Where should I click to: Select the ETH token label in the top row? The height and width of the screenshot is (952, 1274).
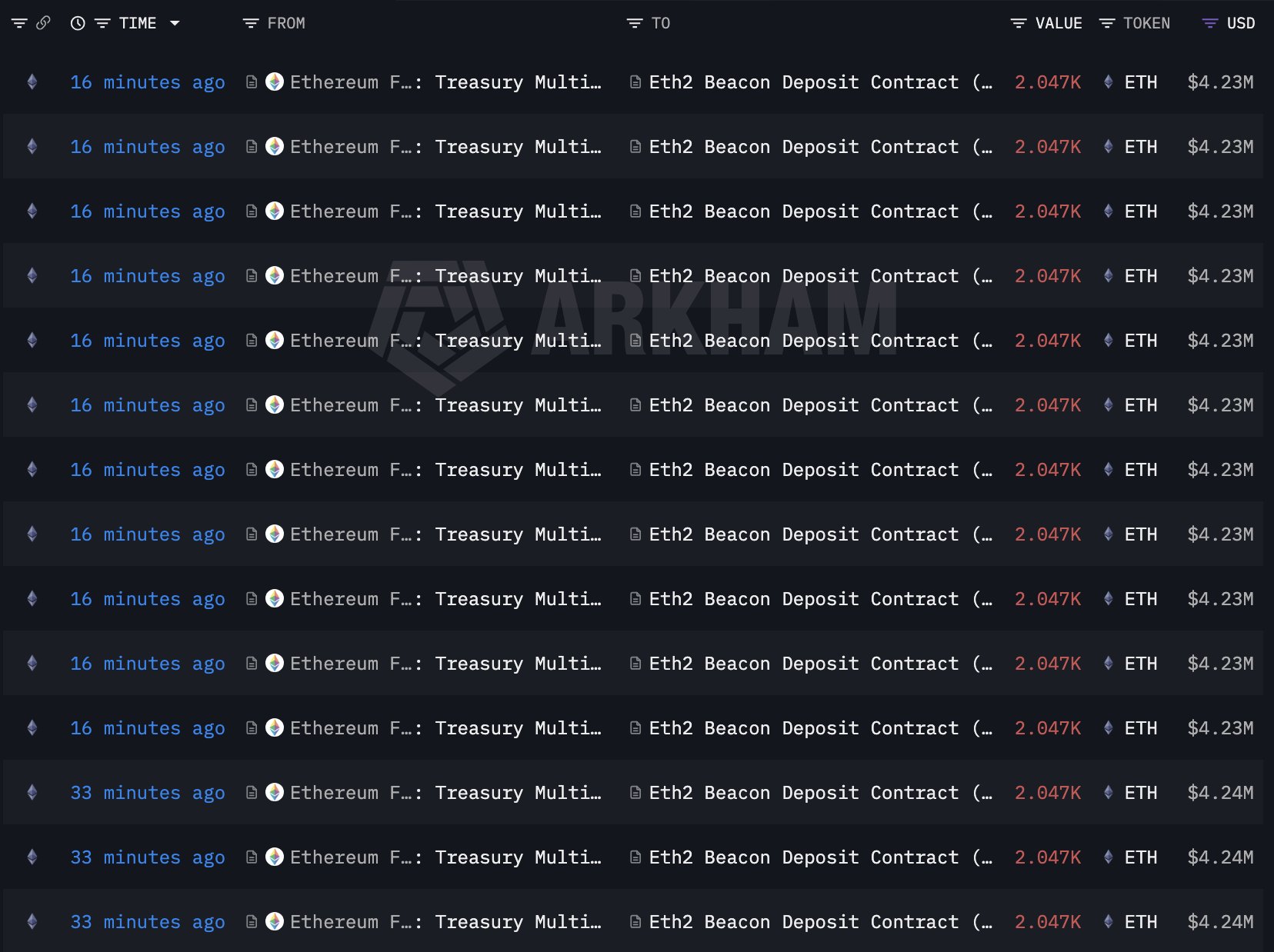tap(1140, 82)
